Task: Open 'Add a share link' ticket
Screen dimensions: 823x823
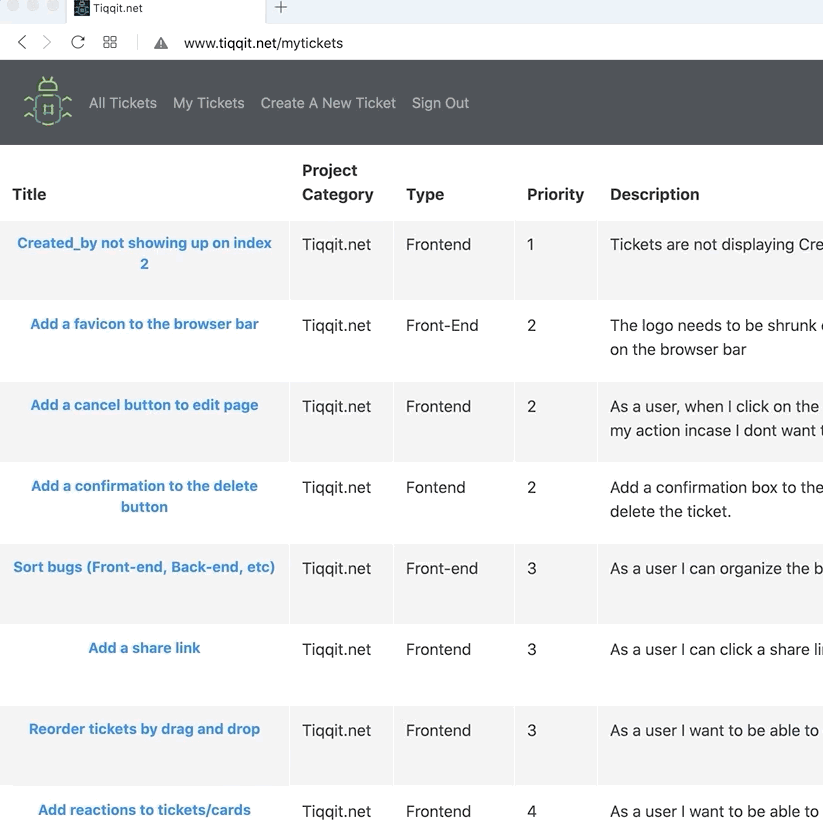Action: coord(144,648)
